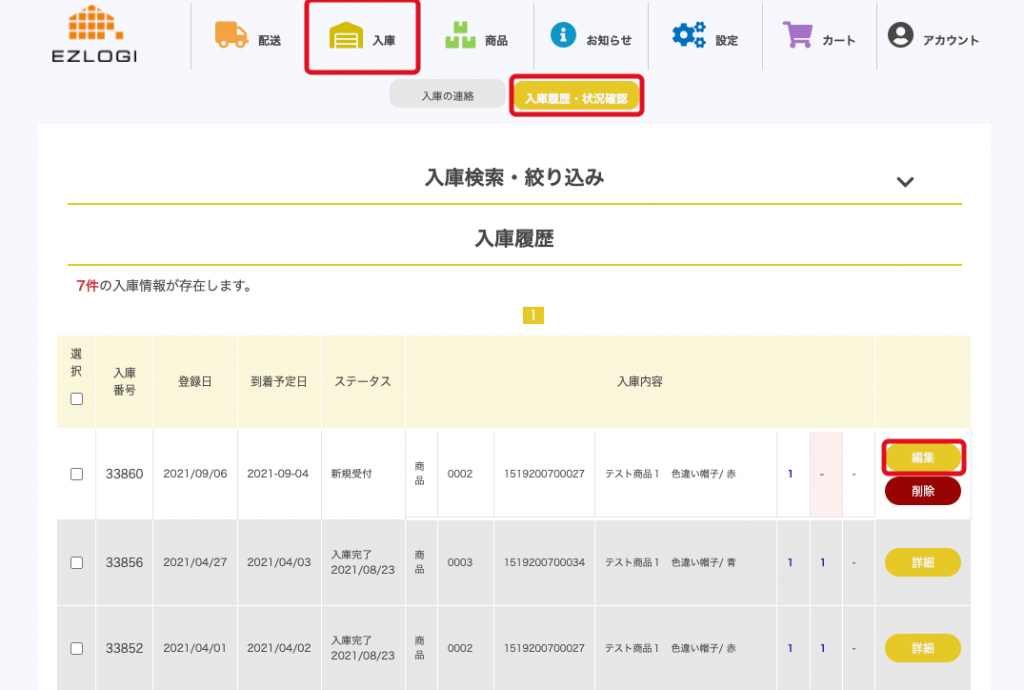
Task: Tick the checkbox for entry 33852
Action: (77, 648)
